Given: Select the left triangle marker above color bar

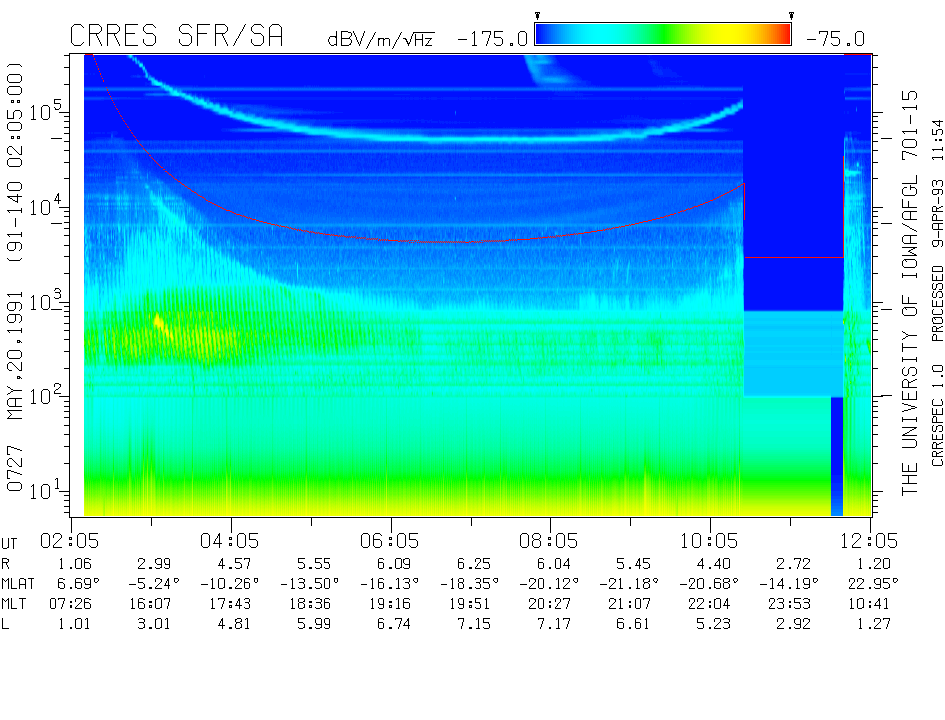Looking at the screenshot, I should click(538, 16).
